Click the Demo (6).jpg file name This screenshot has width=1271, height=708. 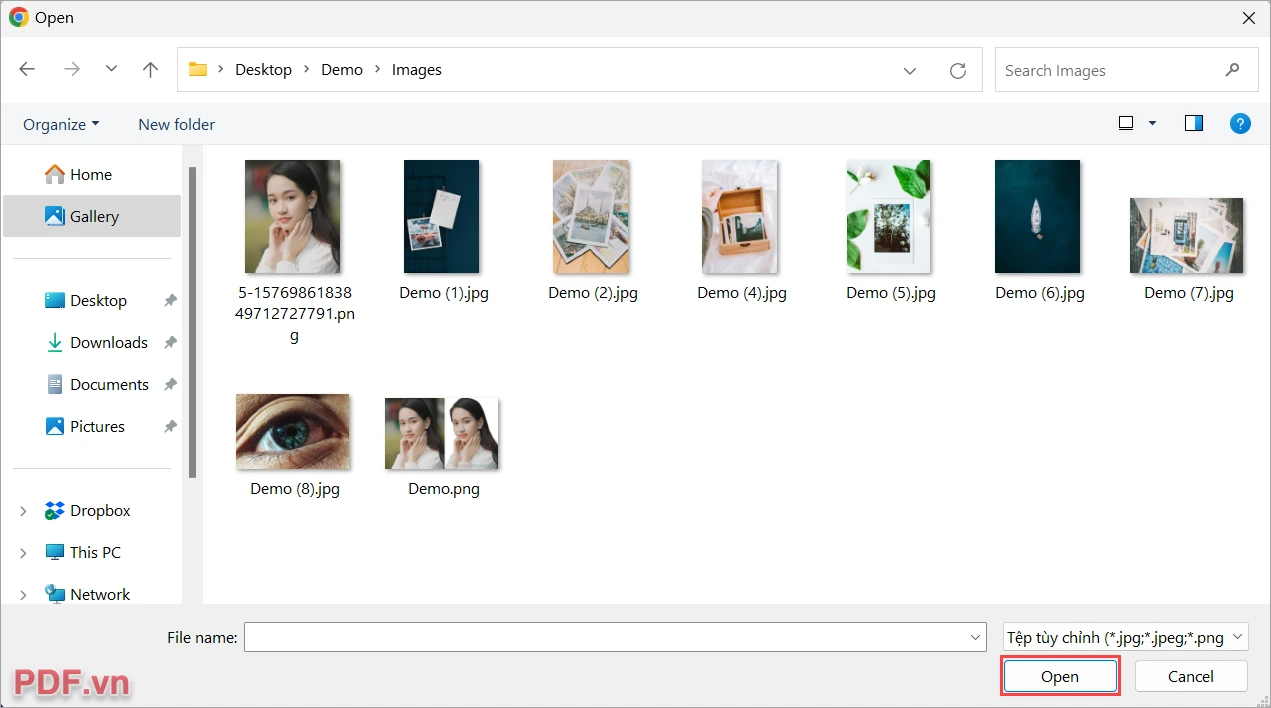pyautogui.click(x=1040, y=293)
